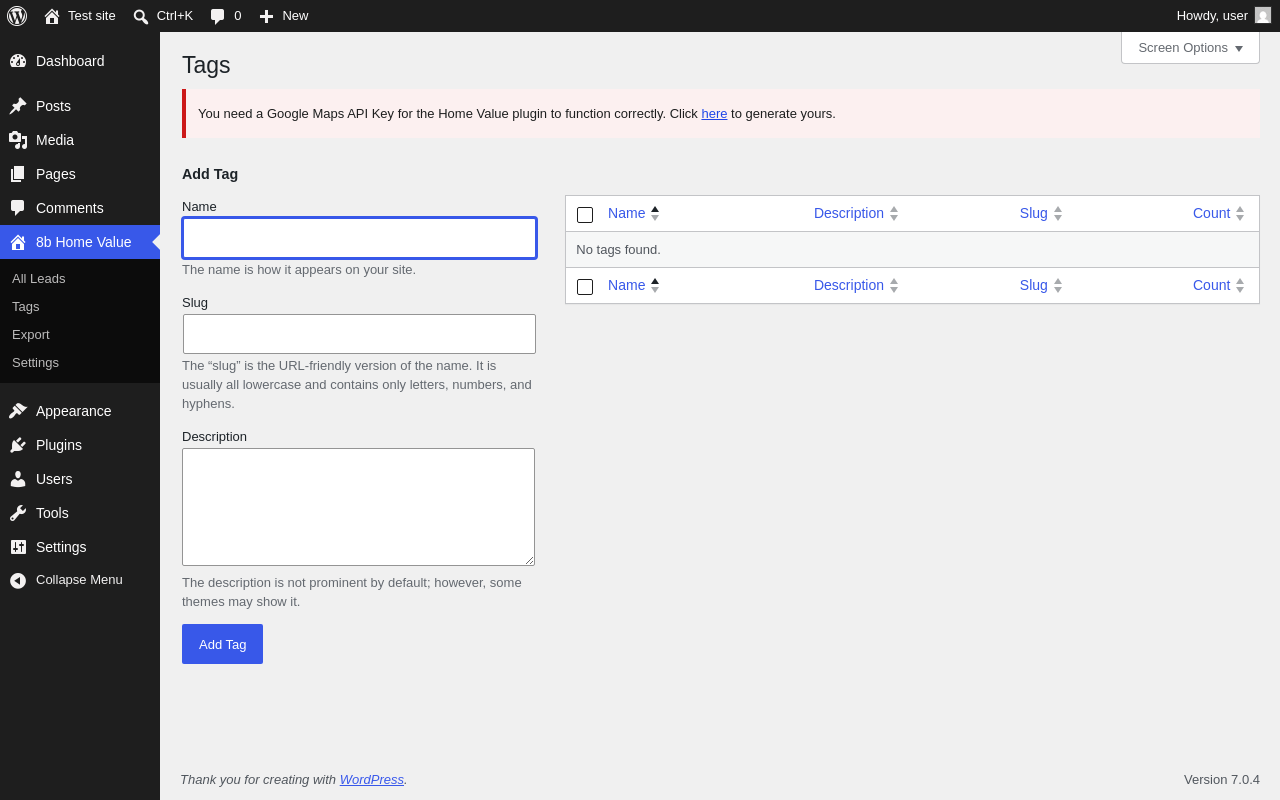This screenshot has width=1280, height=800.
Task: Open the WordPress footer link
Action: (x=372, y=780)
